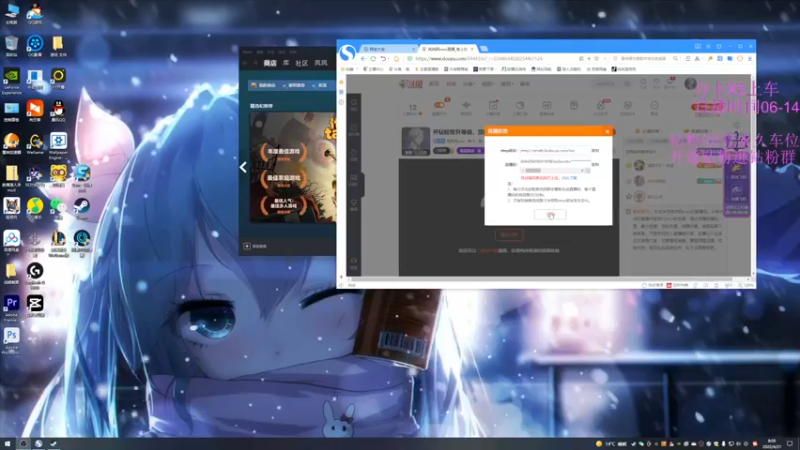
Task: Open the WeGame desktop shortcut
Action: 35,143
